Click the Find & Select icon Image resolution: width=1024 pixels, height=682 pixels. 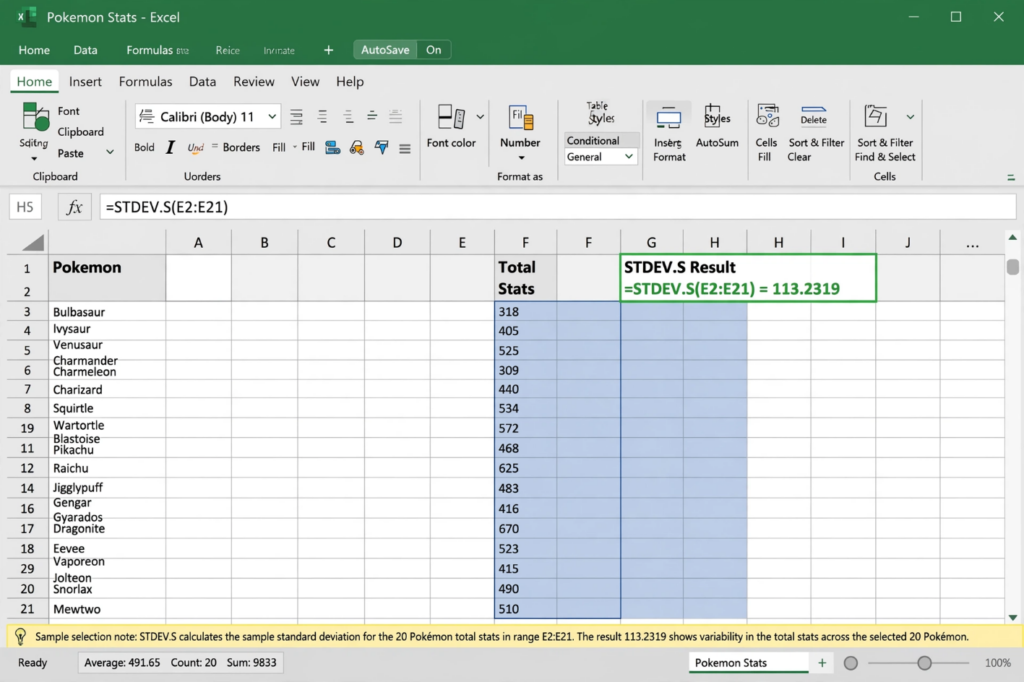click(x=875, y=116)
